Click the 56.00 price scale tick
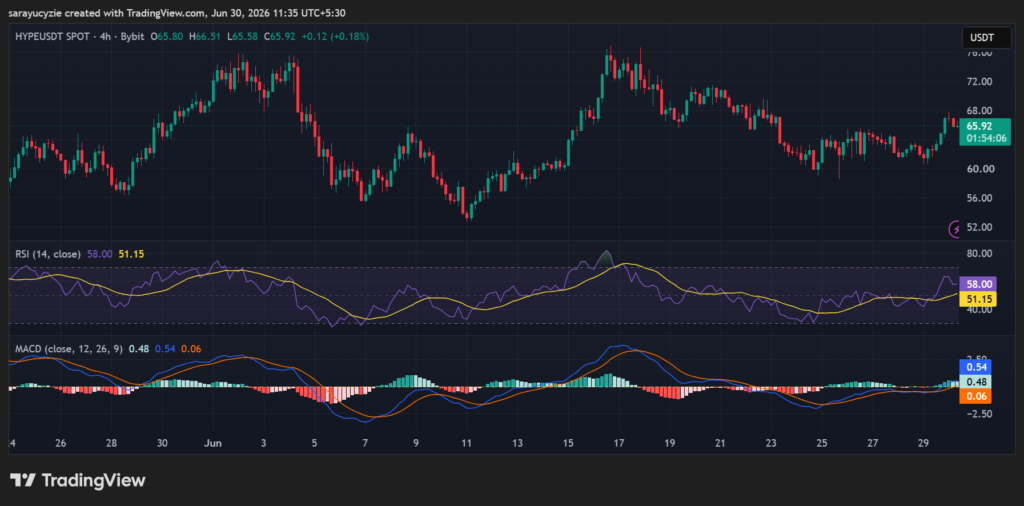This screenshot has height=506, width=1024. tap(981, 198)
